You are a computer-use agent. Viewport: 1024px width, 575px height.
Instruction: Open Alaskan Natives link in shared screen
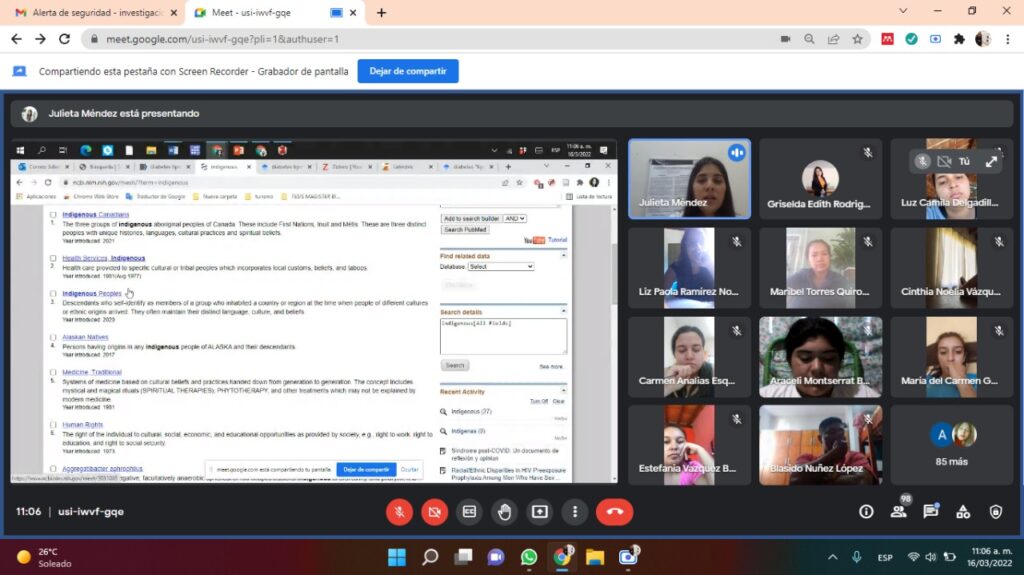tap(85, 337)
